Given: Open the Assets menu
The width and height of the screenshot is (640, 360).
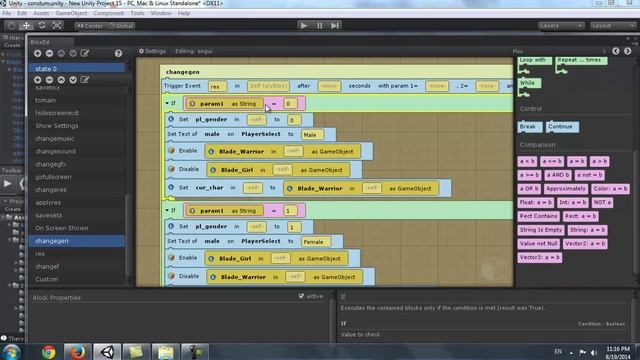Looking at the screenshot, I should click(41, 13).
